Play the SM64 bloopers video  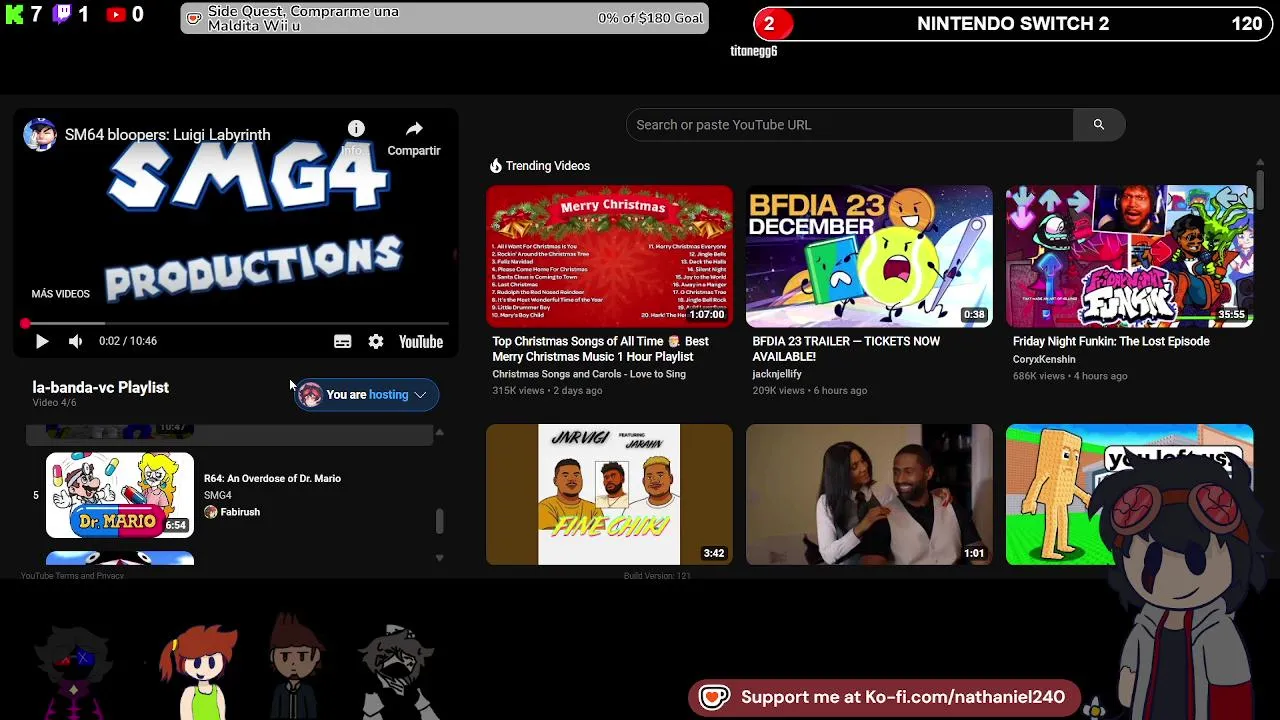point(42,342)
